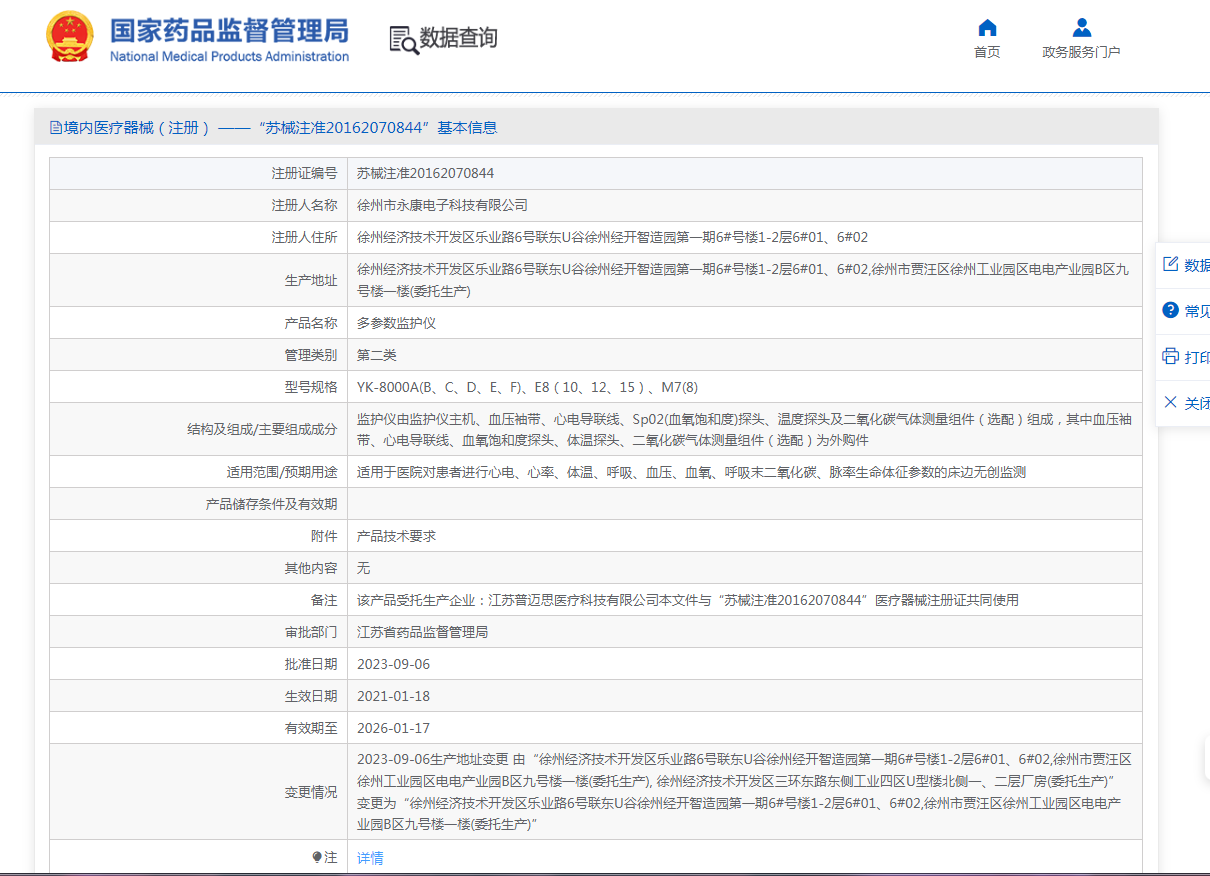Click the national emblem logo

click(x=70, y=38)
